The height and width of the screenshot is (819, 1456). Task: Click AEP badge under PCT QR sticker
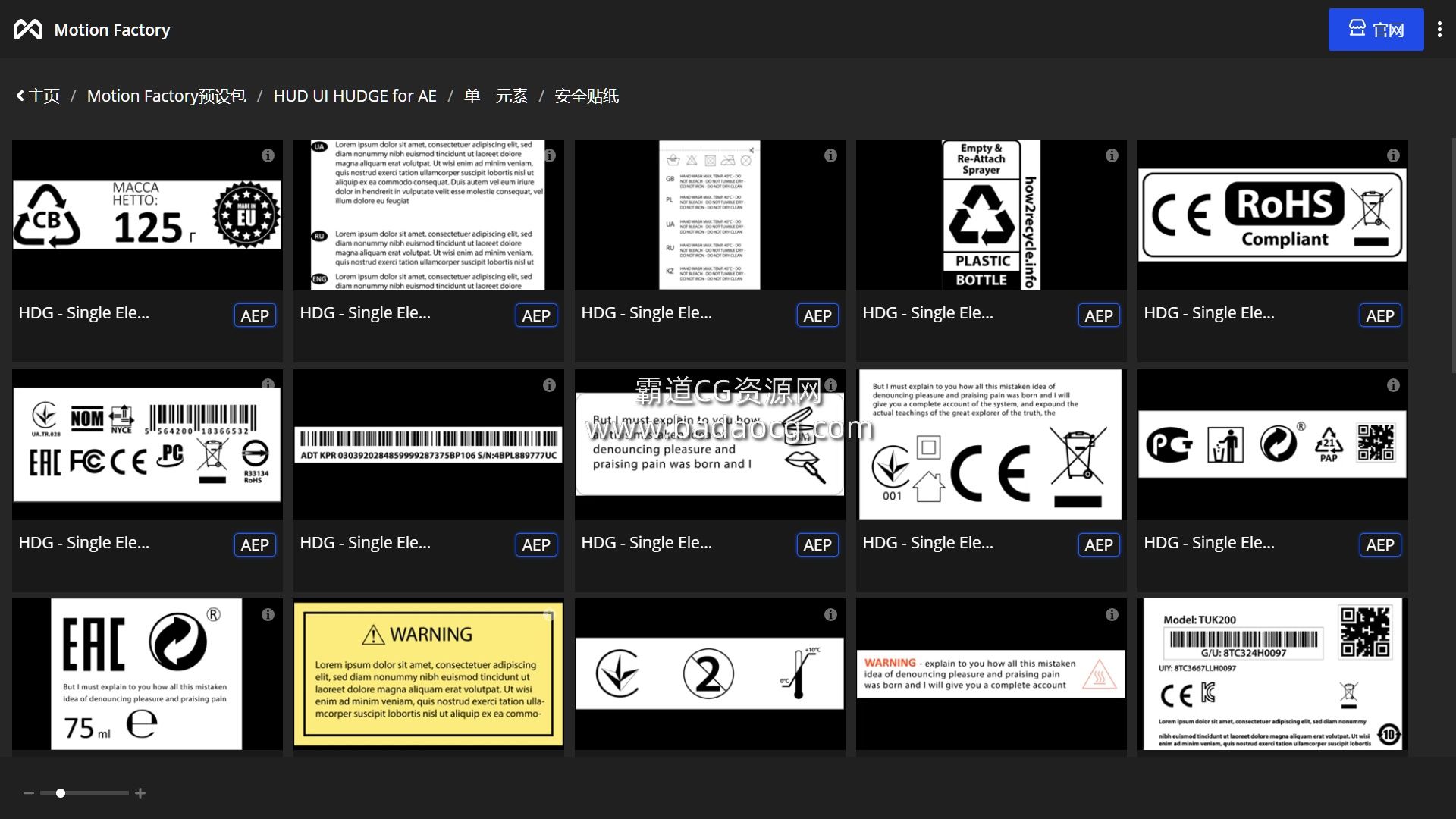(1380, 544)
